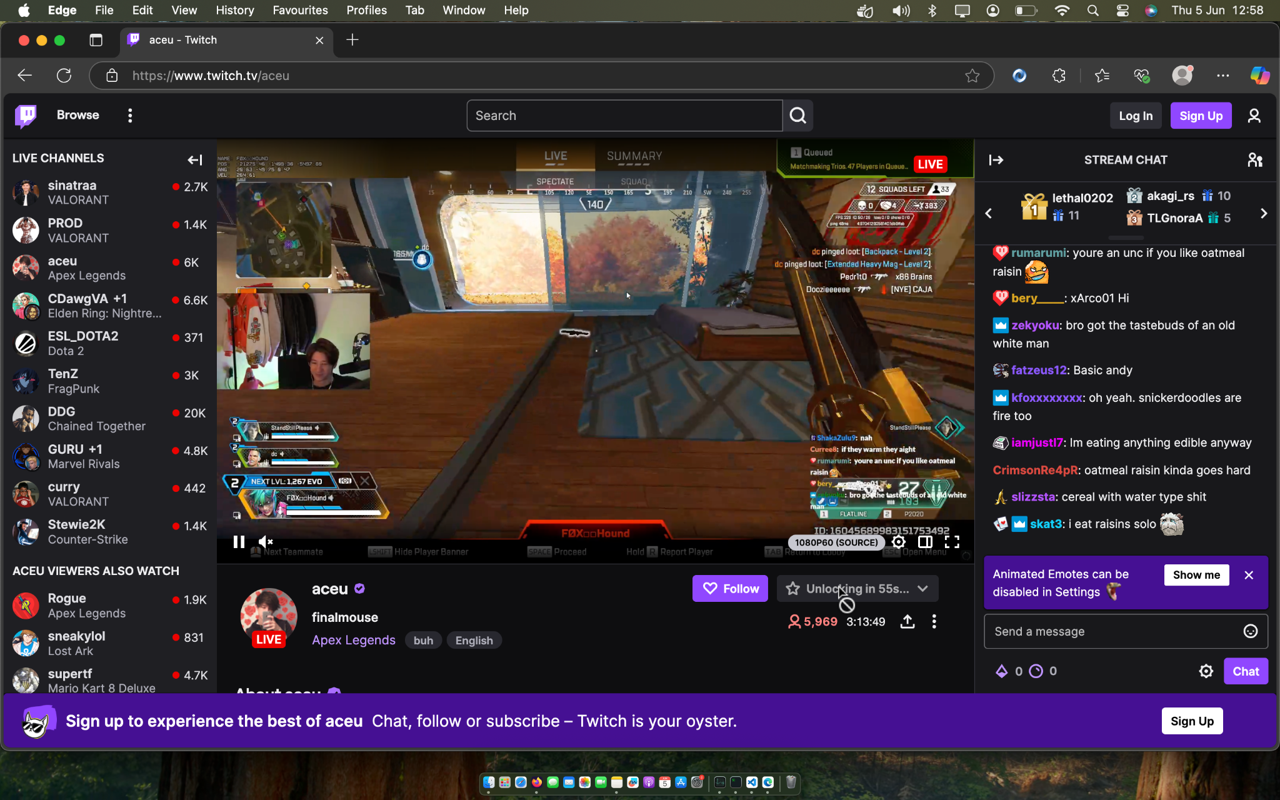
Task: Open the user profile icon menu
Action: pyautogui.click(x=1254, y=116)
